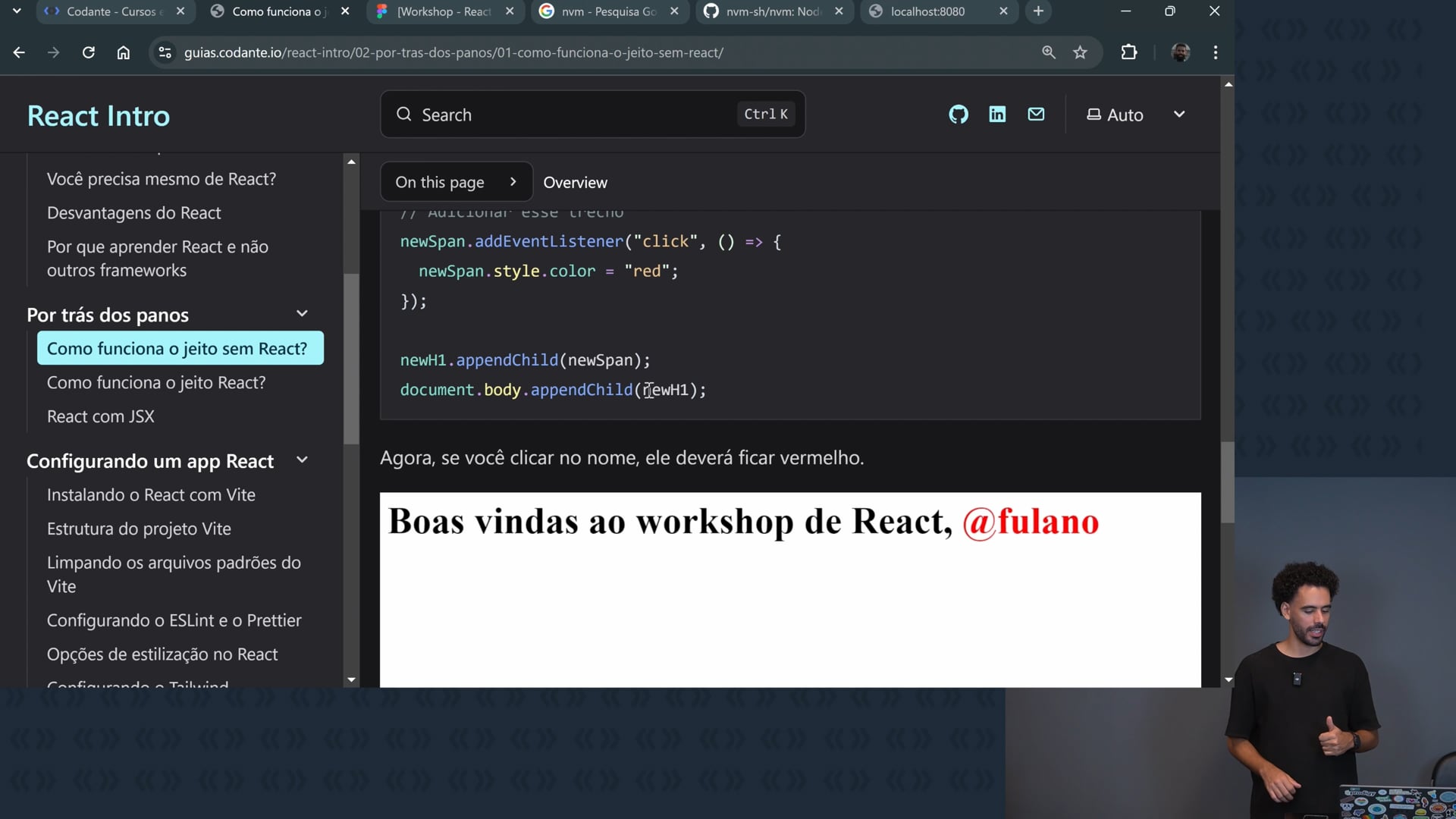The height and width of the screenshot is (819, 1456).
Task: Open a new browser tab
Action: point(1038,11)
